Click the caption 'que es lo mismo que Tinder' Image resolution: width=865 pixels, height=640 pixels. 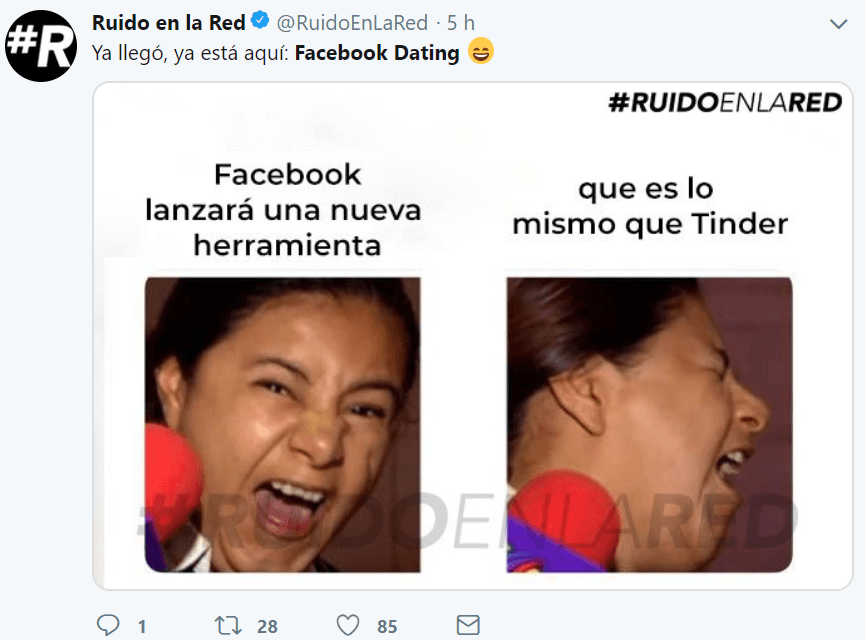pos(649,207)
